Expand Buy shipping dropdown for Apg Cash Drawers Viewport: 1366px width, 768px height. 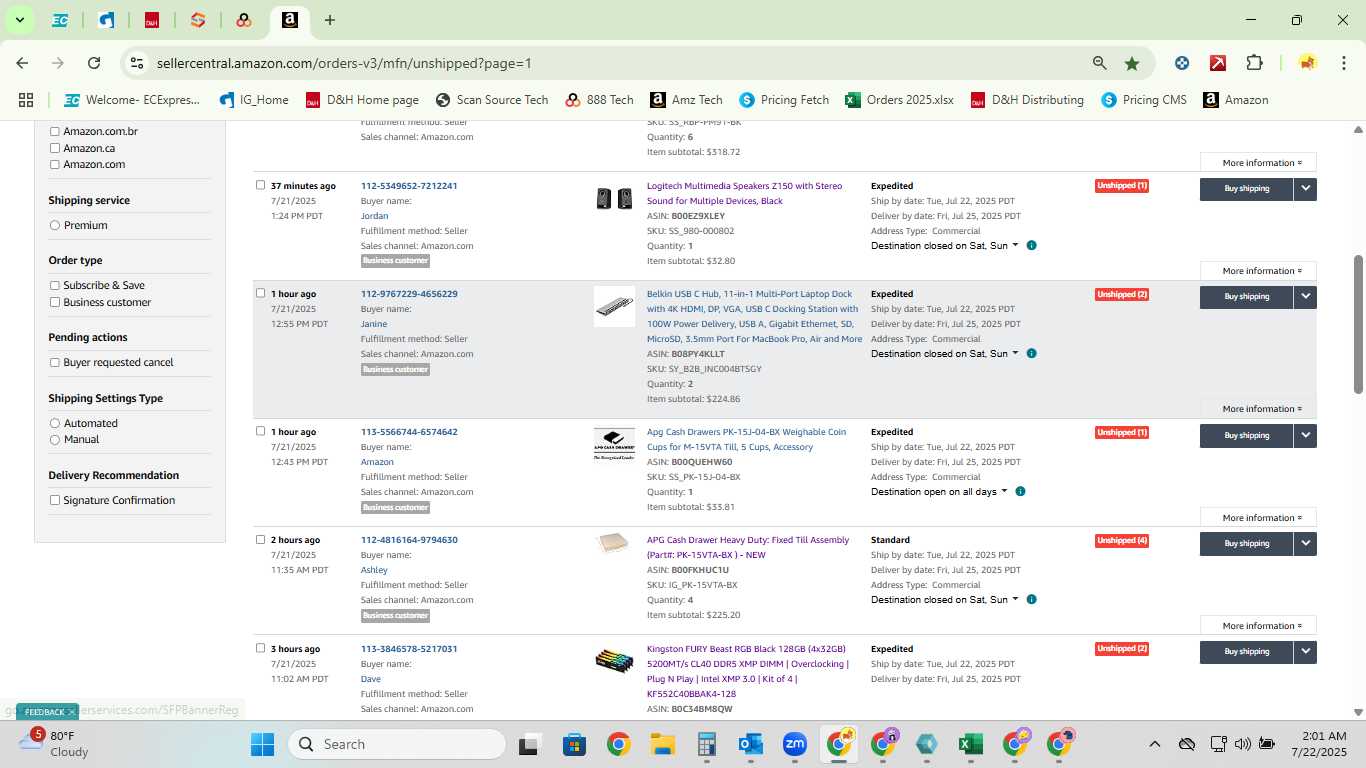(x=1305, y=436)
